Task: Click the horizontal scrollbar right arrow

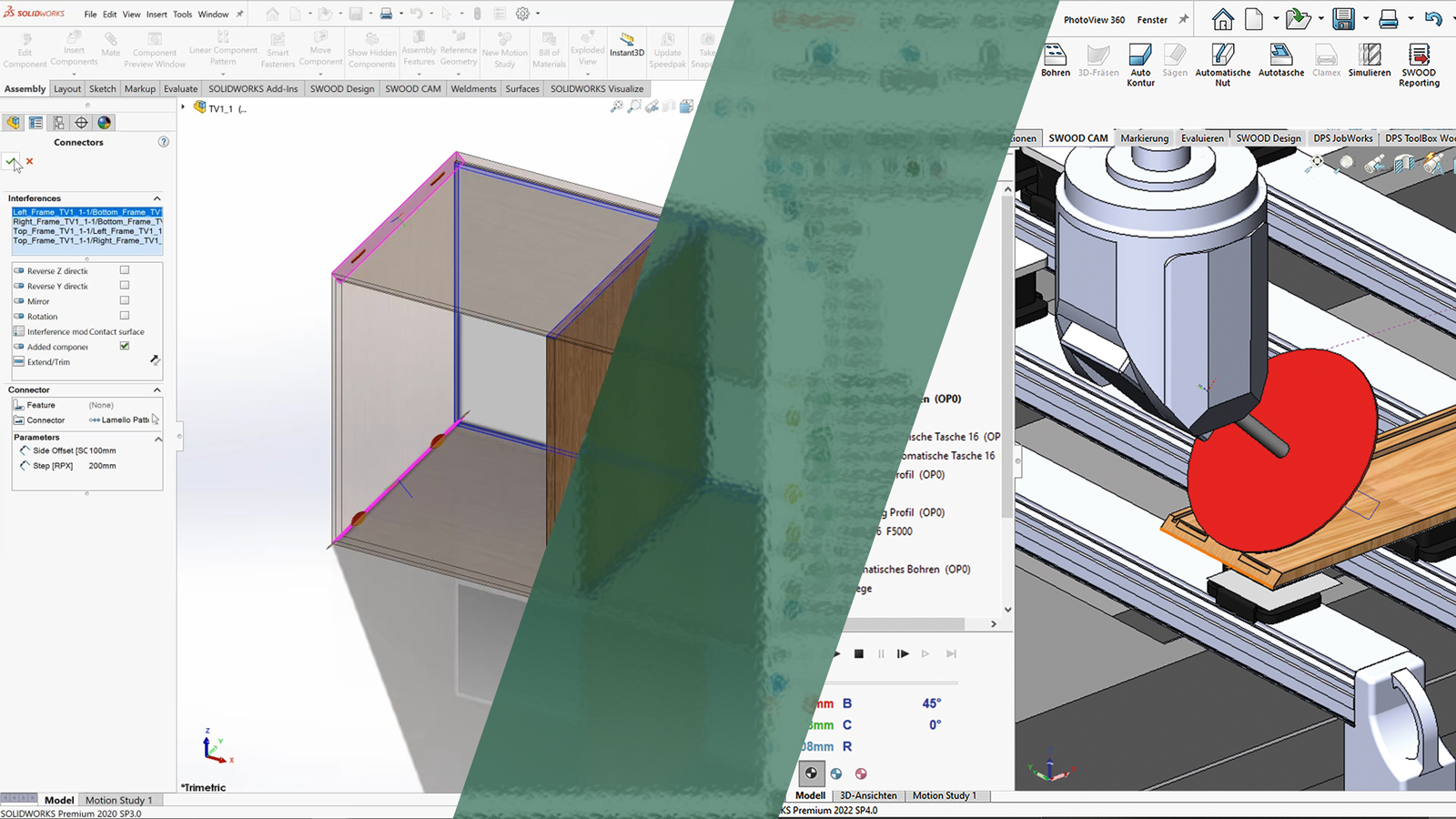Action: click(994, 624)
